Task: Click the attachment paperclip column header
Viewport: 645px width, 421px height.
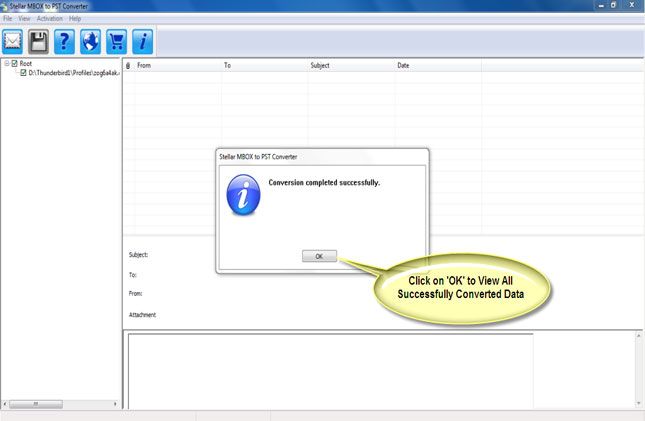Action: (128, 66)
